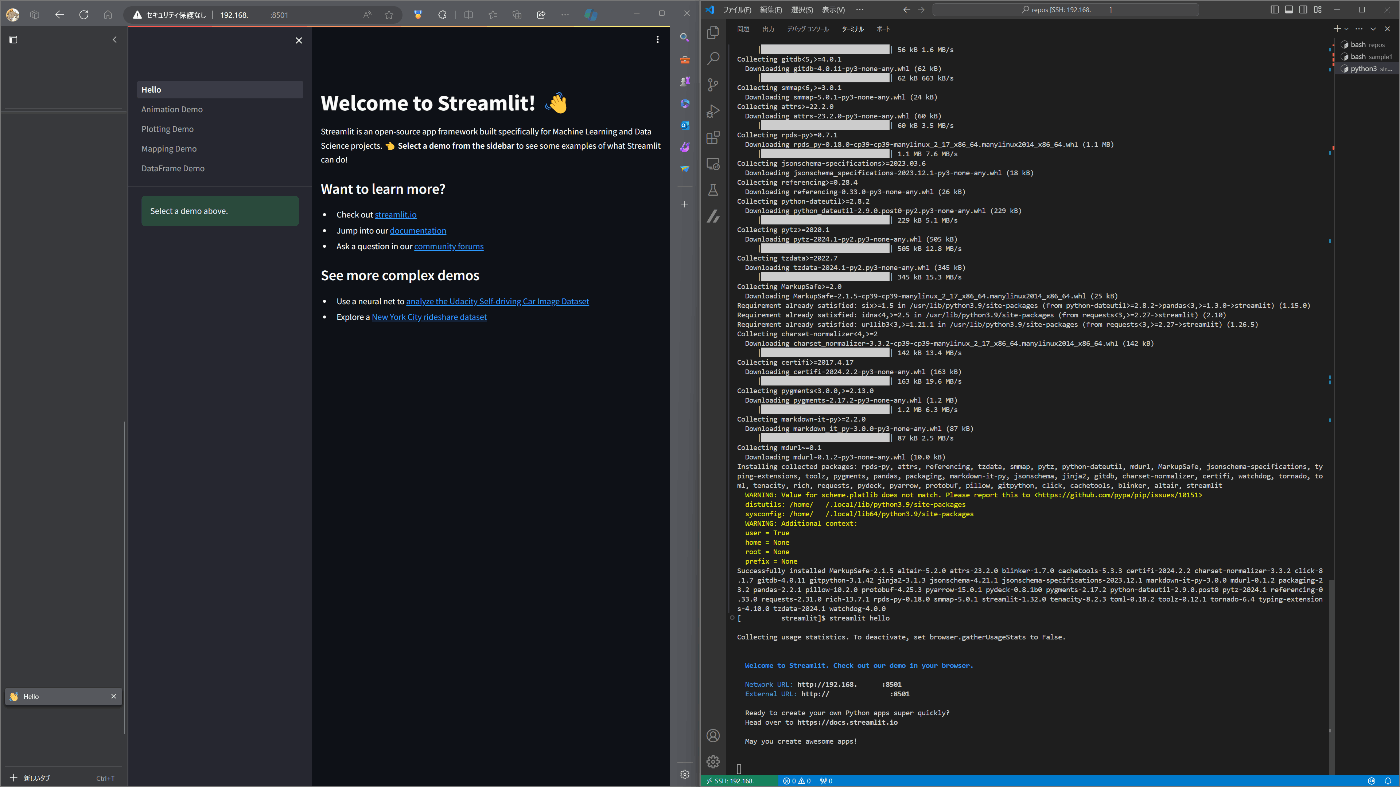
Task: Add this page to Edge favorites
Action: (389, 14)
